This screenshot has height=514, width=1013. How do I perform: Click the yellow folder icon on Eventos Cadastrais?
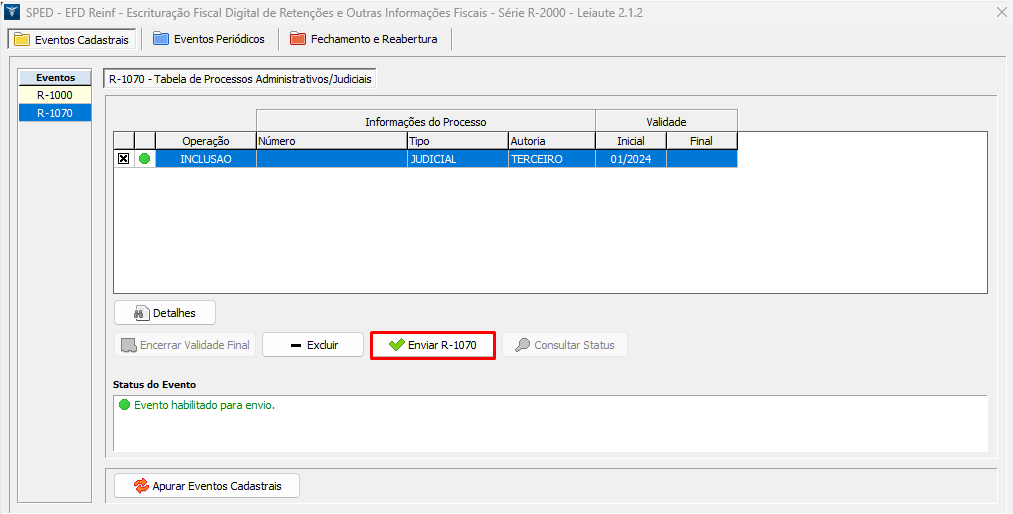(21, 39)
